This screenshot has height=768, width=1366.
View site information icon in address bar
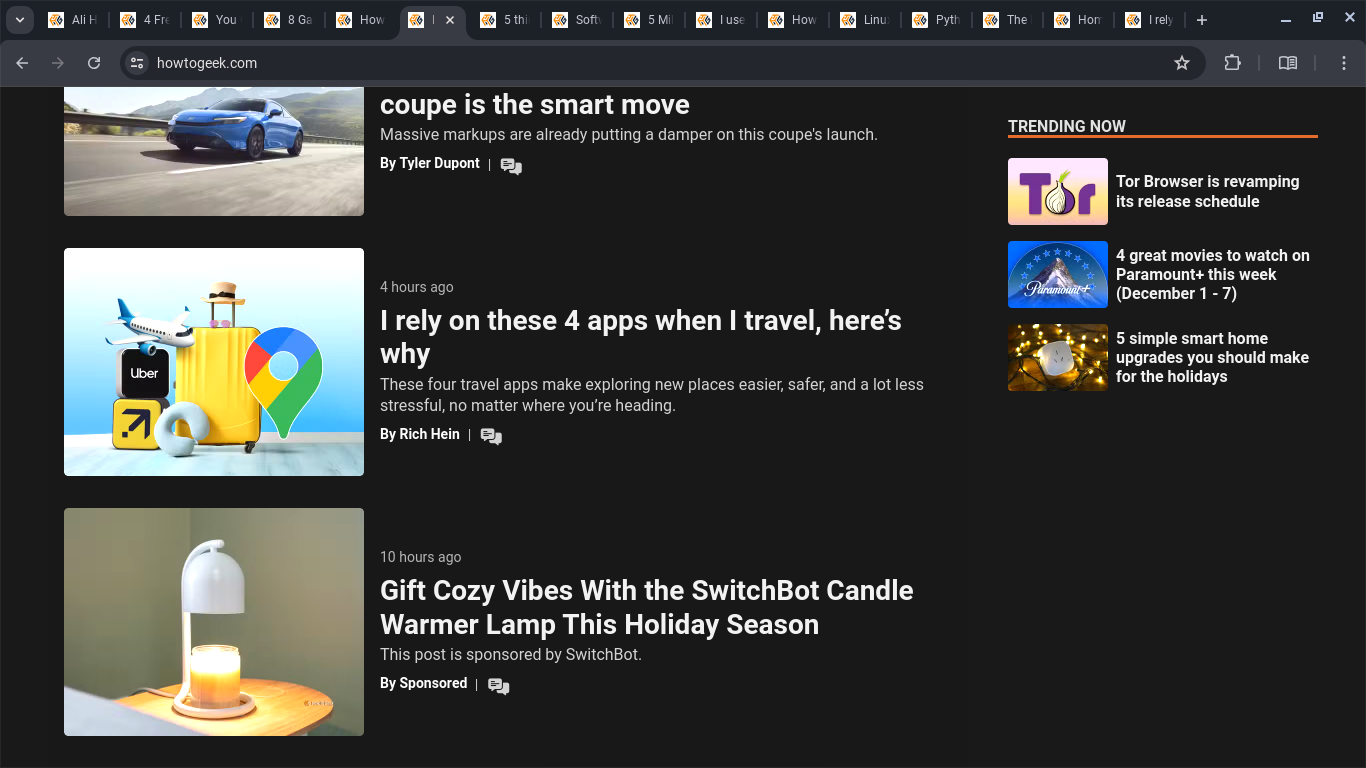click(137, 63)
